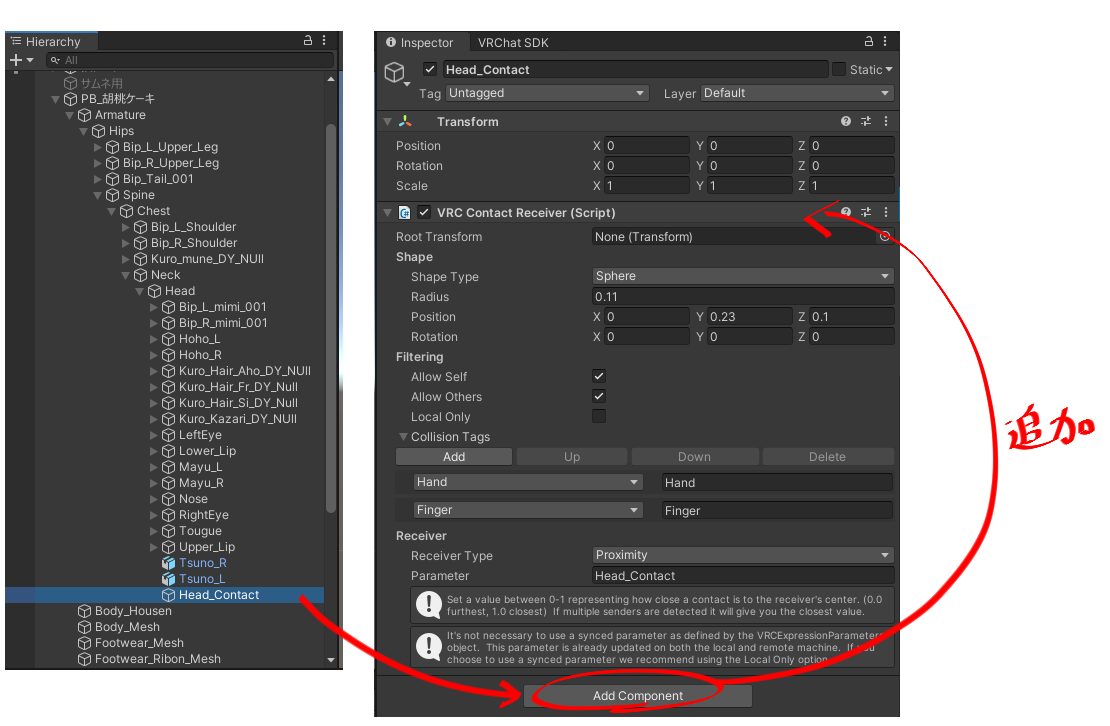Viewport: 1110px width, 726px height.
Task: Toggle the Static checkbox
Action: [x=838, y=69]
